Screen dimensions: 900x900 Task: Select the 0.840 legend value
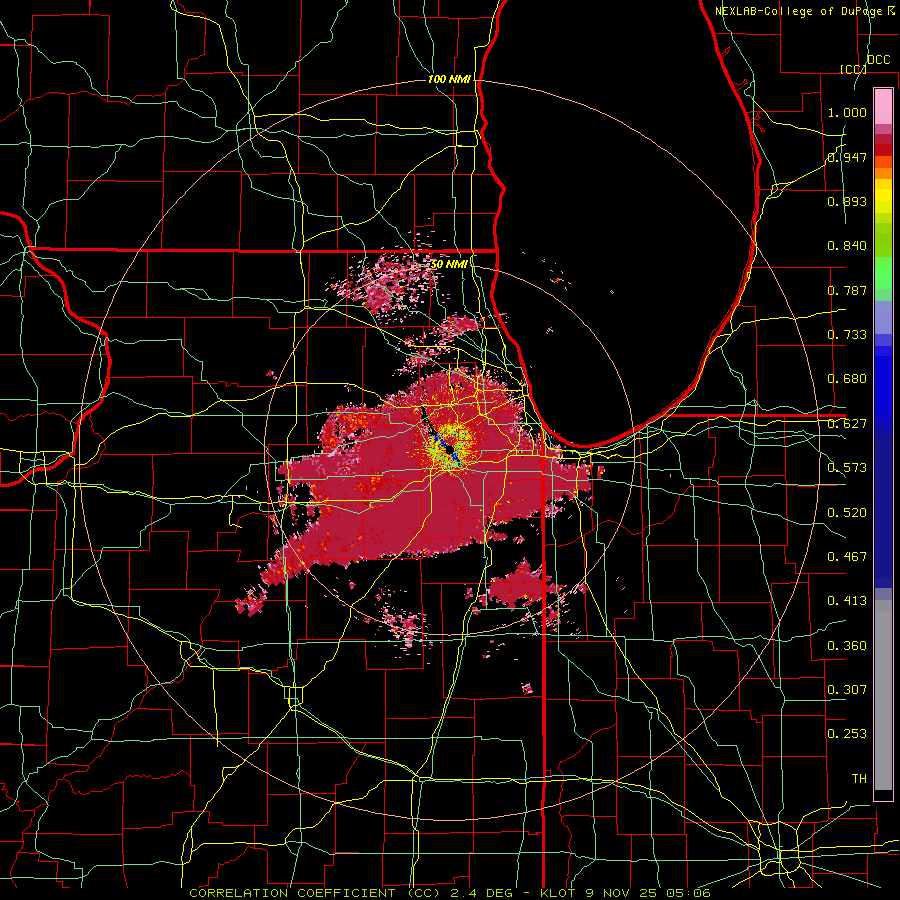point(847,246)
